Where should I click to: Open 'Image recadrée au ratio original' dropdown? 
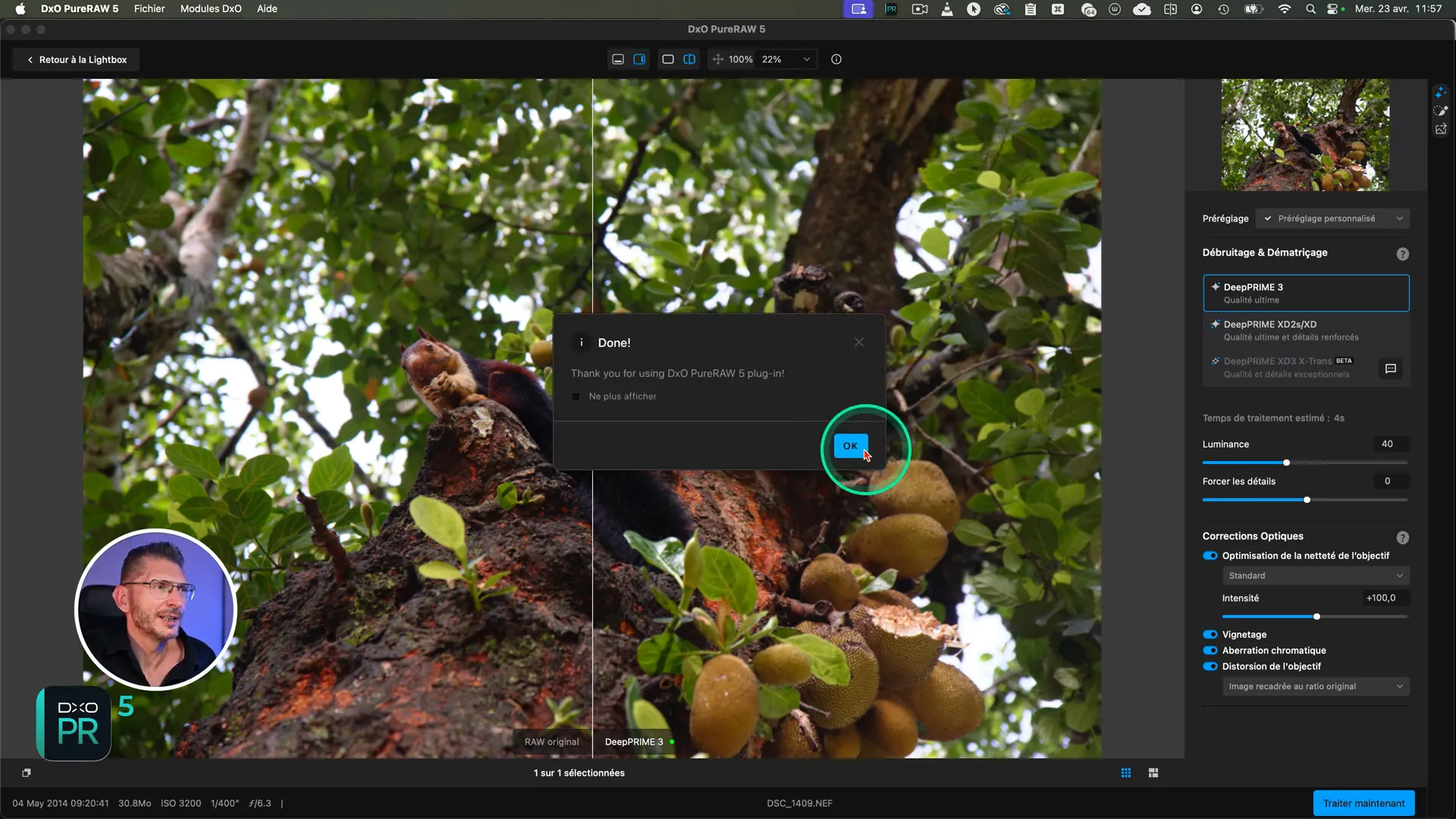click(x=1316, y=686)
